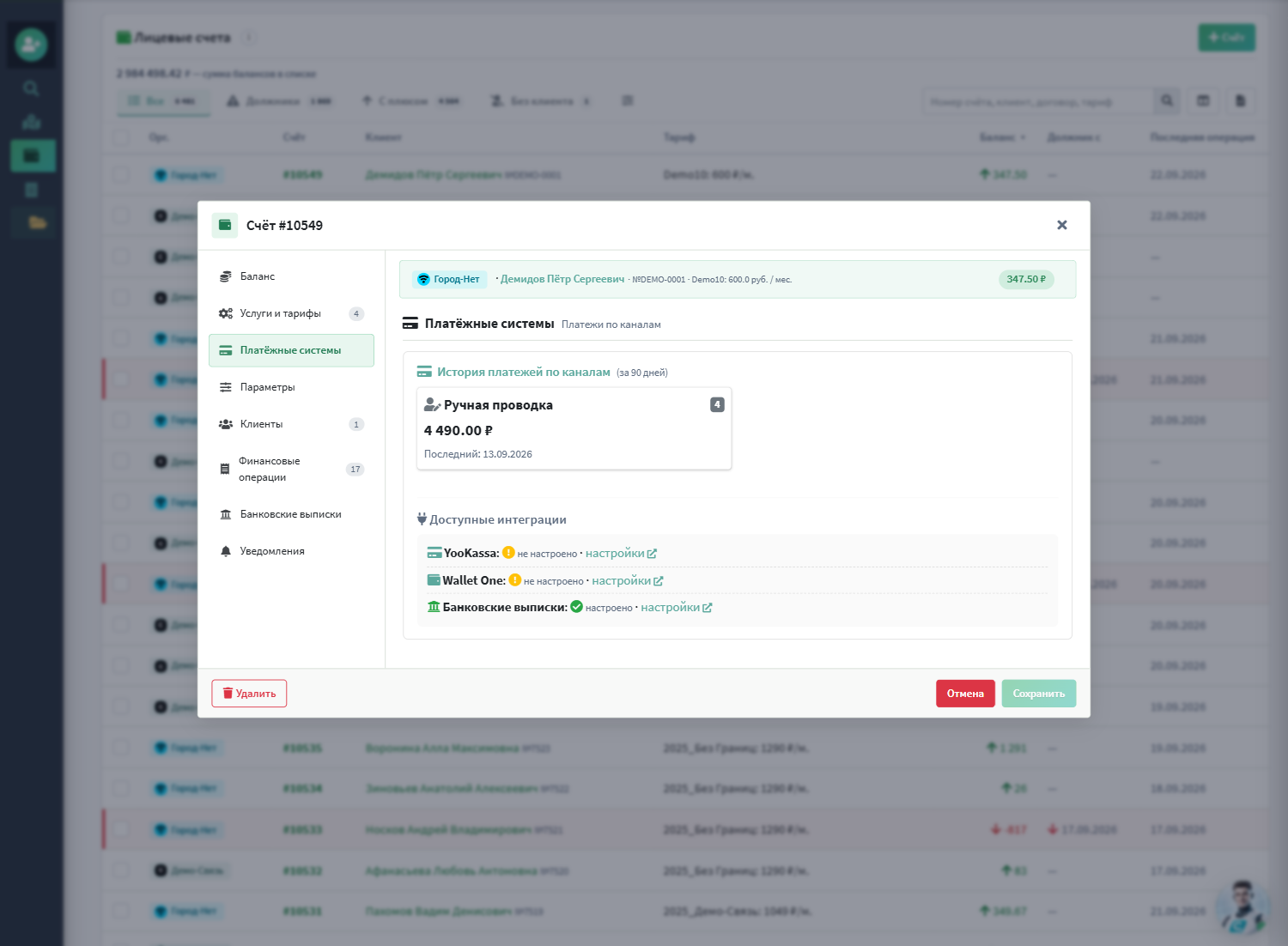This screenshot has width=1288, height=946.
Task: Click the green check beside Банковские выписки
Action: (x=577, y=607)
